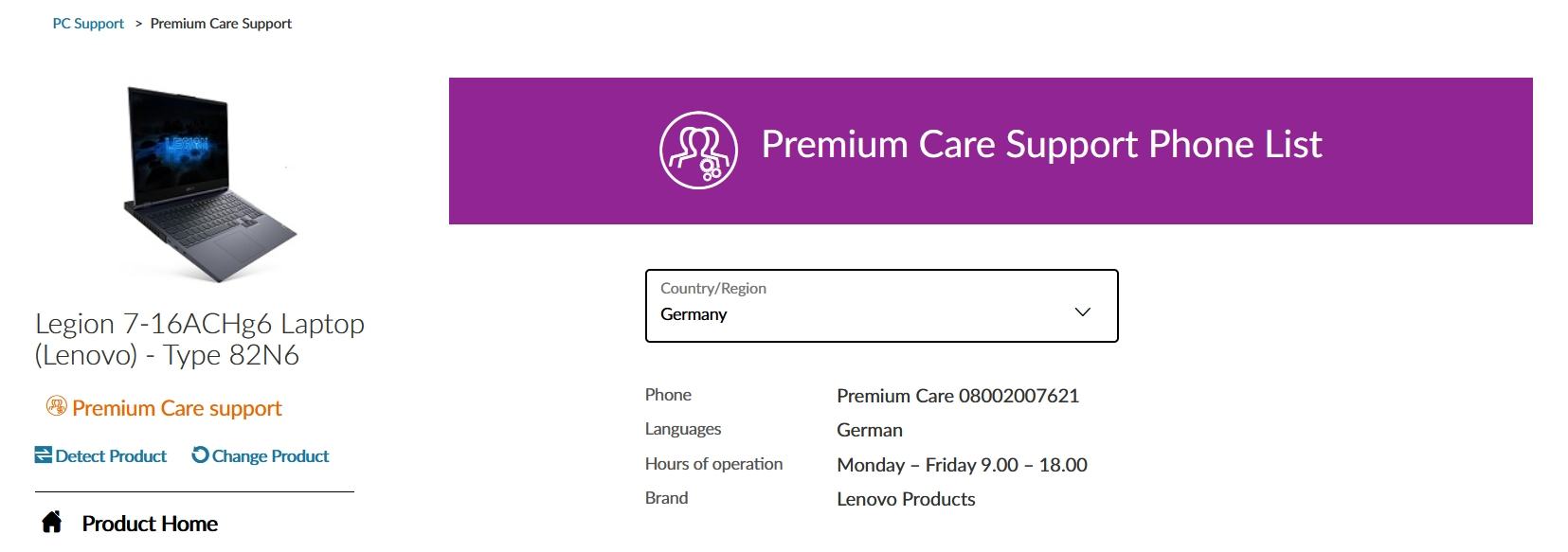This screenshot has height=552, width=1568.
Task: Select the Germany country field
Action: (881, 306)
